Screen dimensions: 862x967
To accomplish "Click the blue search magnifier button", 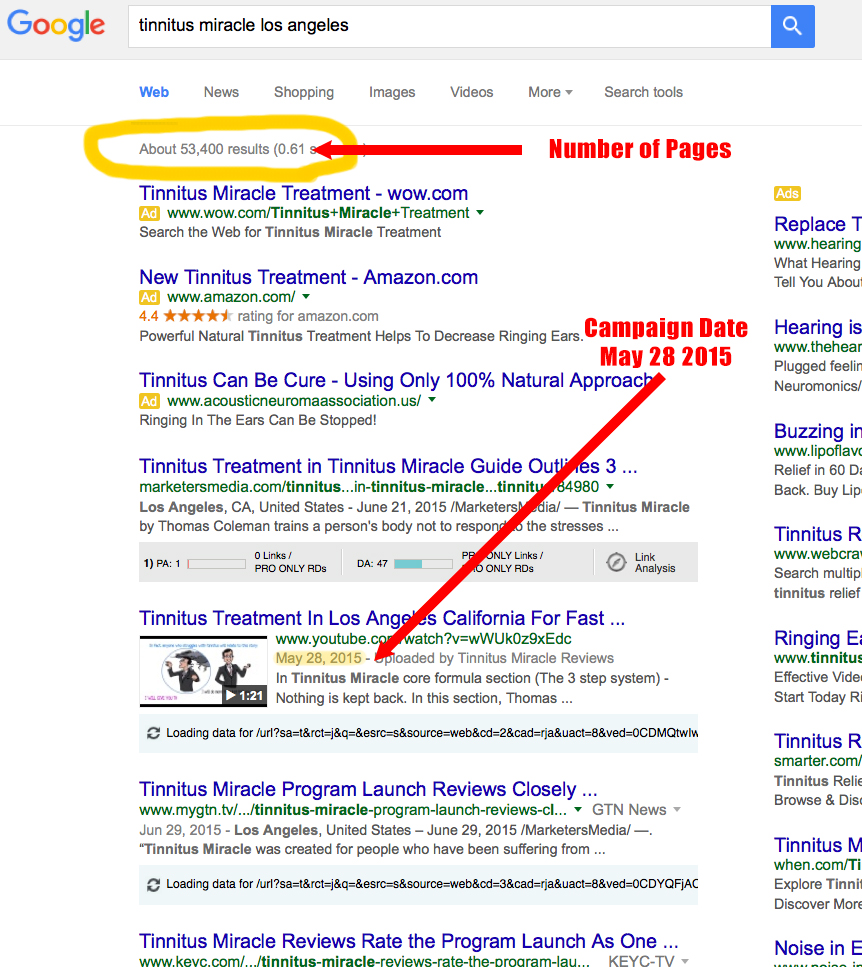I will click(792, 26).
